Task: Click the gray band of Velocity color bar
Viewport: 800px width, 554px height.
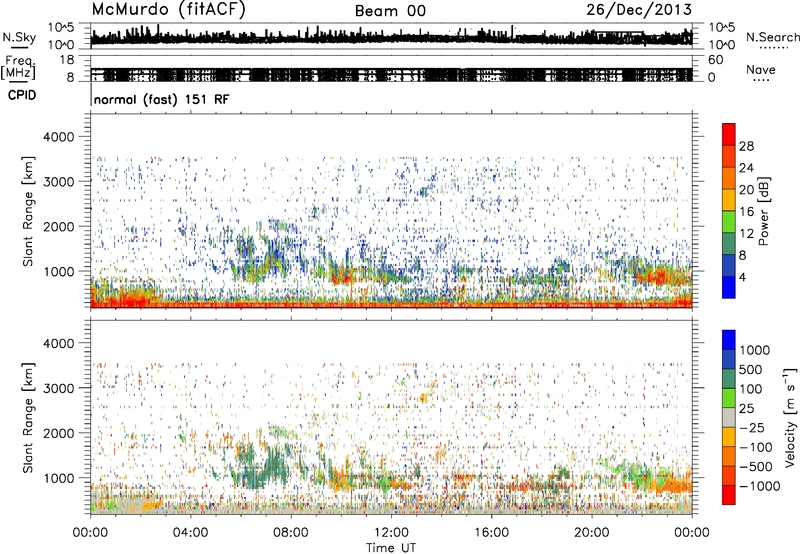Action: tap(729, 417)
